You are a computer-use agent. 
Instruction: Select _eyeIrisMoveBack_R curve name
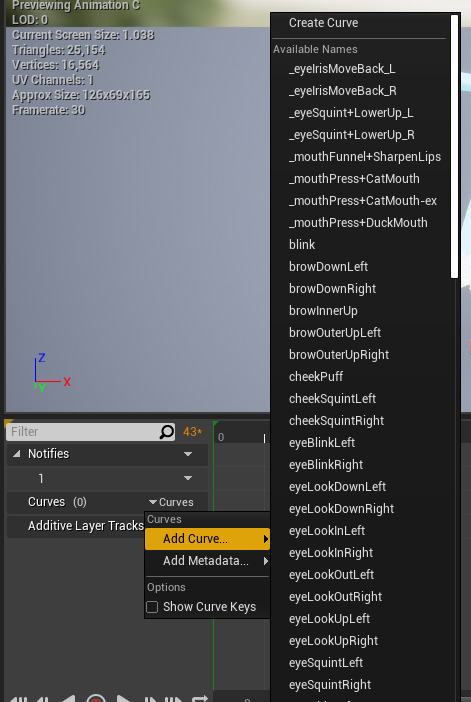click(x=343, y=91)
